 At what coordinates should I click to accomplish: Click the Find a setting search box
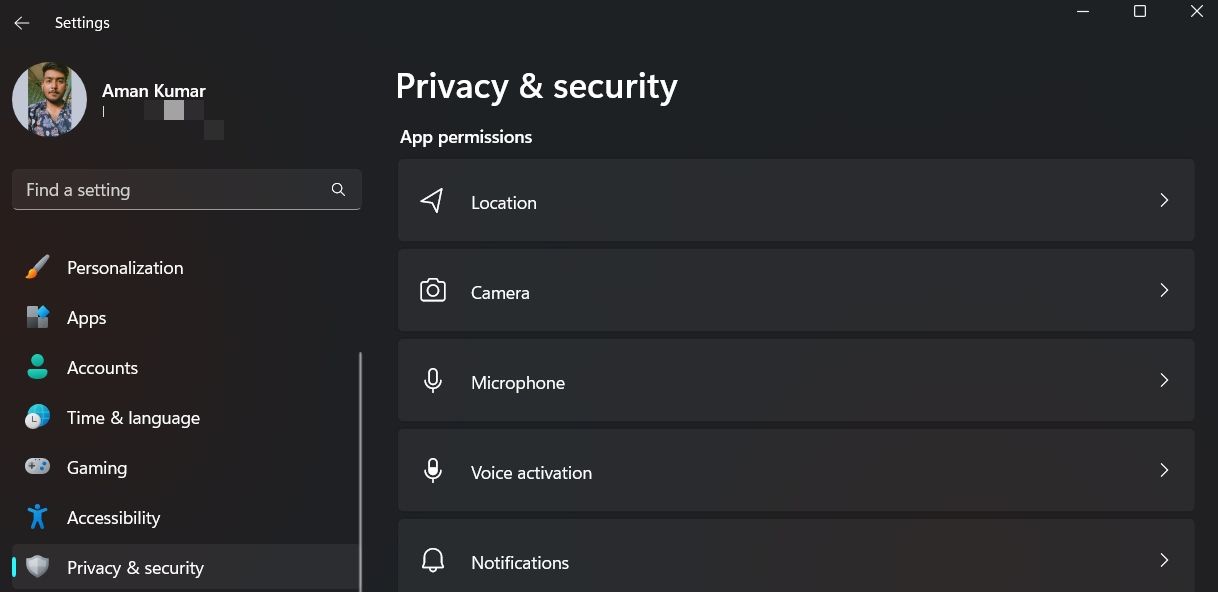pos(175,190)
